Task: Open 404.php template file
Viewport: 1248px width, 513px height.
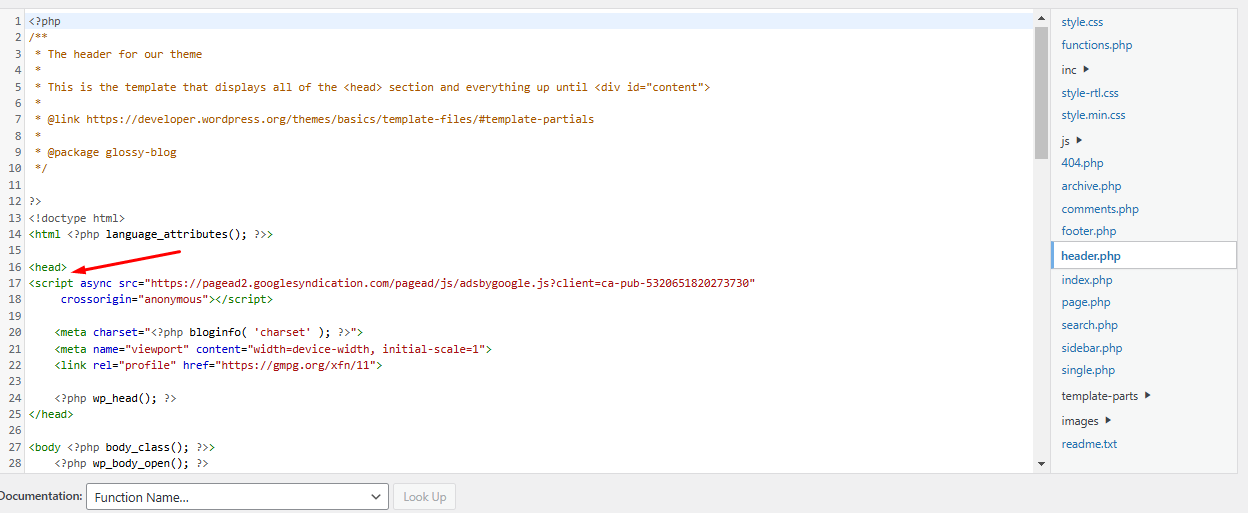Action: point(1082,163)
